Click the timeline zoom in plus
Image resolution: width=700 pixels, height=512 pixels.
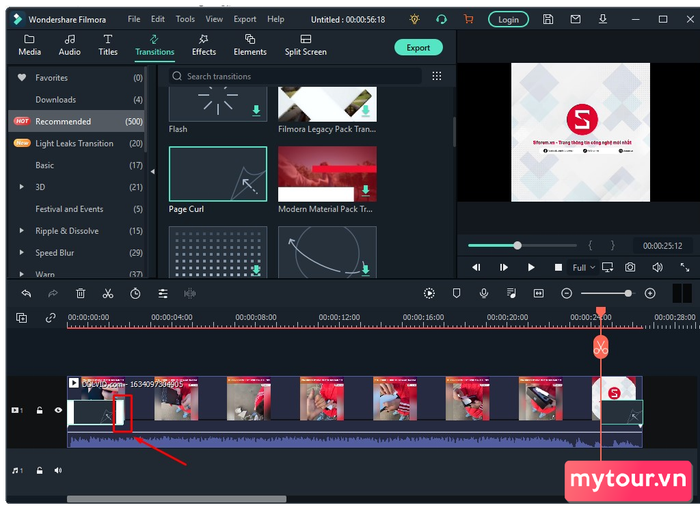coord(650,293)
